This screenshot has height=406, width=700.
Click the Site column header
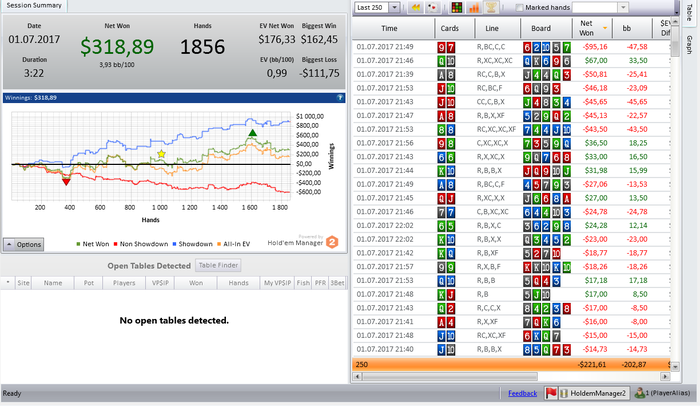point(23,283)
